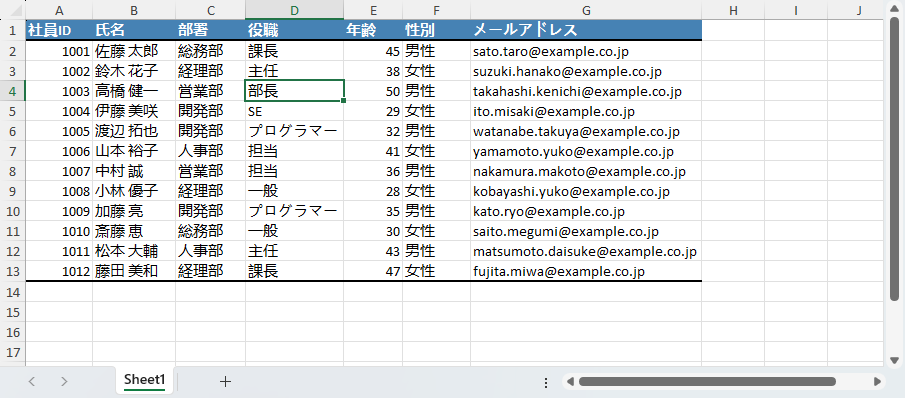Click the 年齢 header cell

click(x=373, y=30)
